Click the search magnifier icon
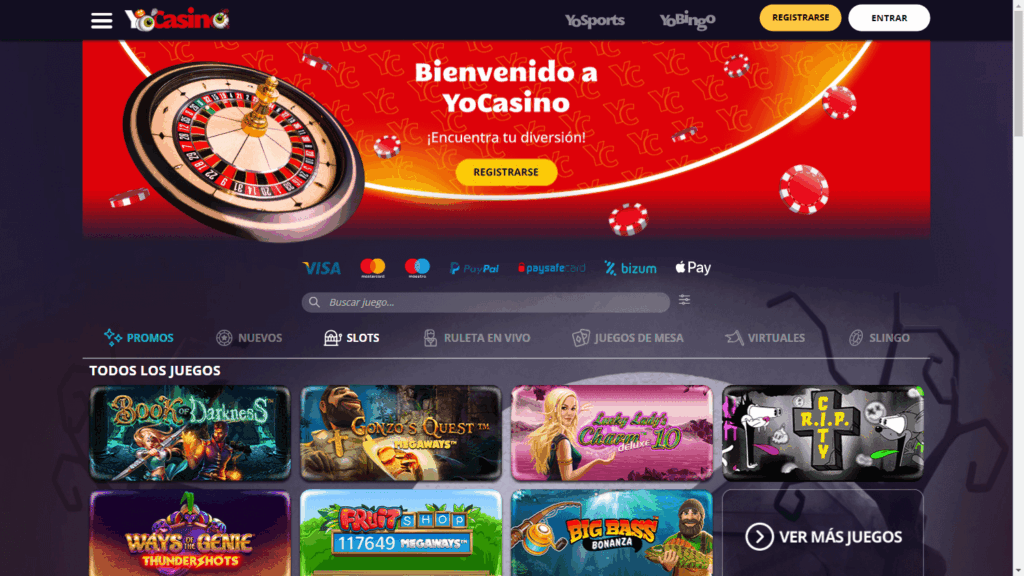Viewport: 1024px width, 576px height. tap(314, 302)
